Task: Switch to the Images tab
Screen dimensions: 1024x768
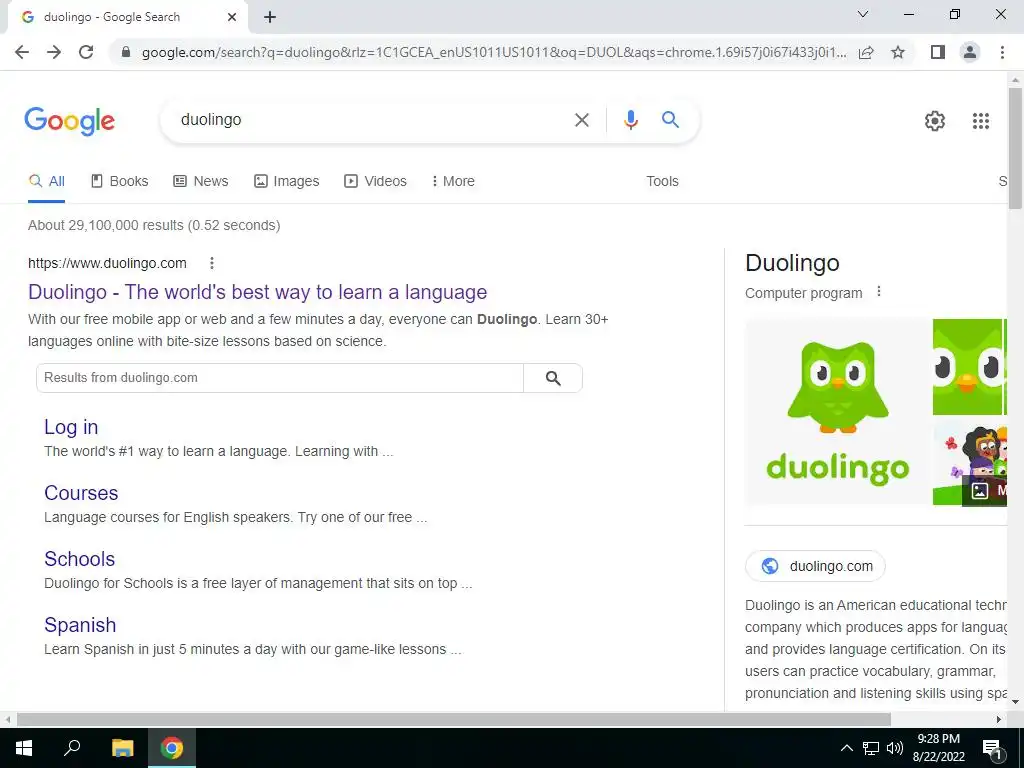Action: click(x=286, y=182)
